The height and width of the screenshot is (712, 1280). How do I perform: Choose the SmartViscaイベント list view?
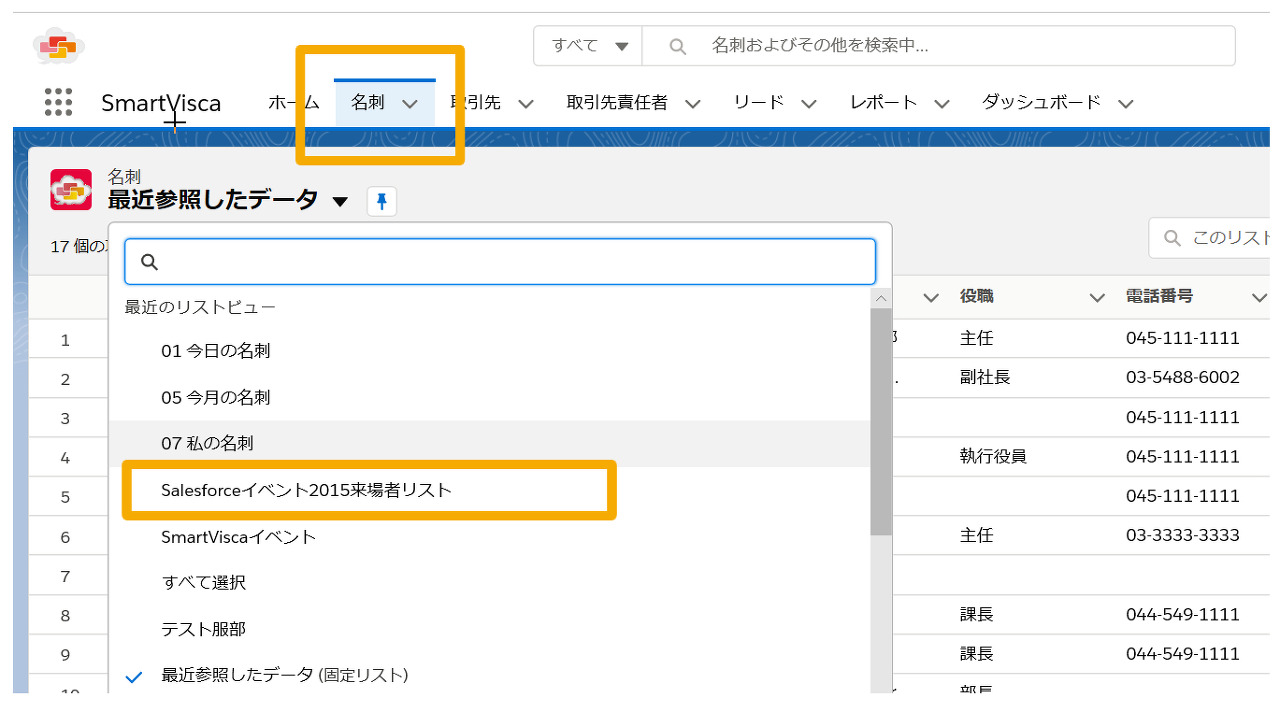pyautogui.click(x=490, y=537)
